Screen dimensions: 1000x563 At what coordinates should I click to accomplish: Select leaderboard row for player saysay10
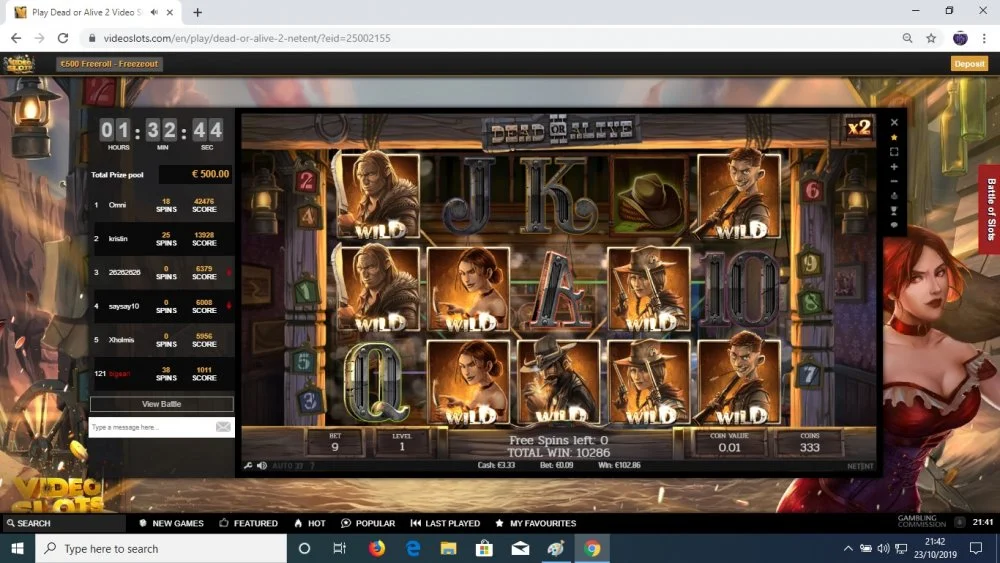click(162, 307)
